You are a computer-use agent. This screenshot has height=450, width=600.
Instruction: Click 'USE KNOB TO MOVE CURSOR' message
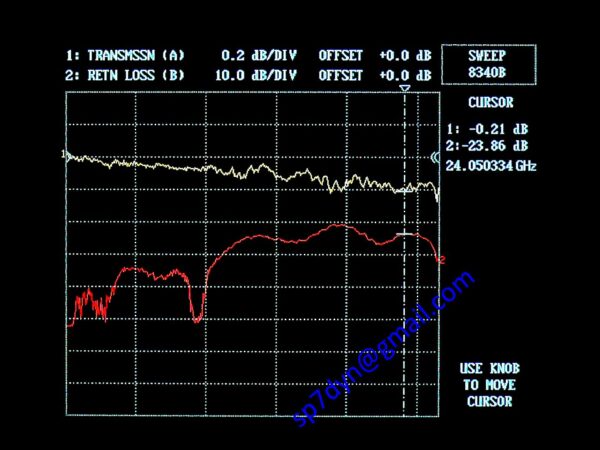coord(489,385)
